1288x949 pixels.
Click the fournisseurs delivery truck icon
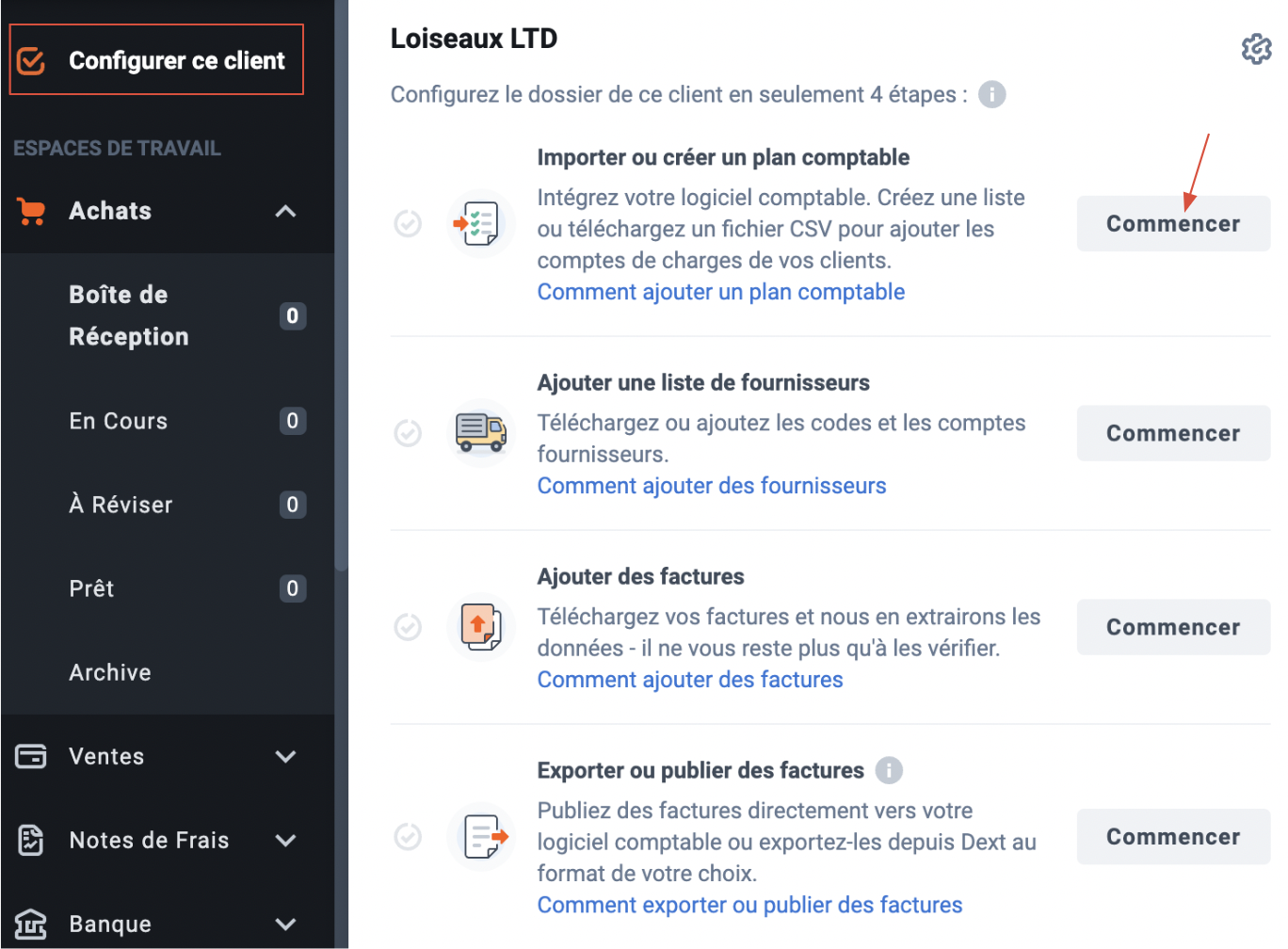tap(480, 433)
